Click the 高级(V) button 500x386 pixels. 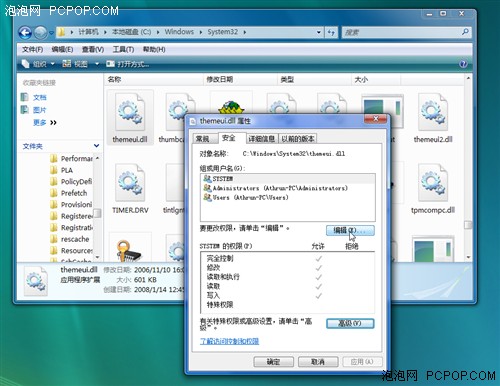point(350,323)
